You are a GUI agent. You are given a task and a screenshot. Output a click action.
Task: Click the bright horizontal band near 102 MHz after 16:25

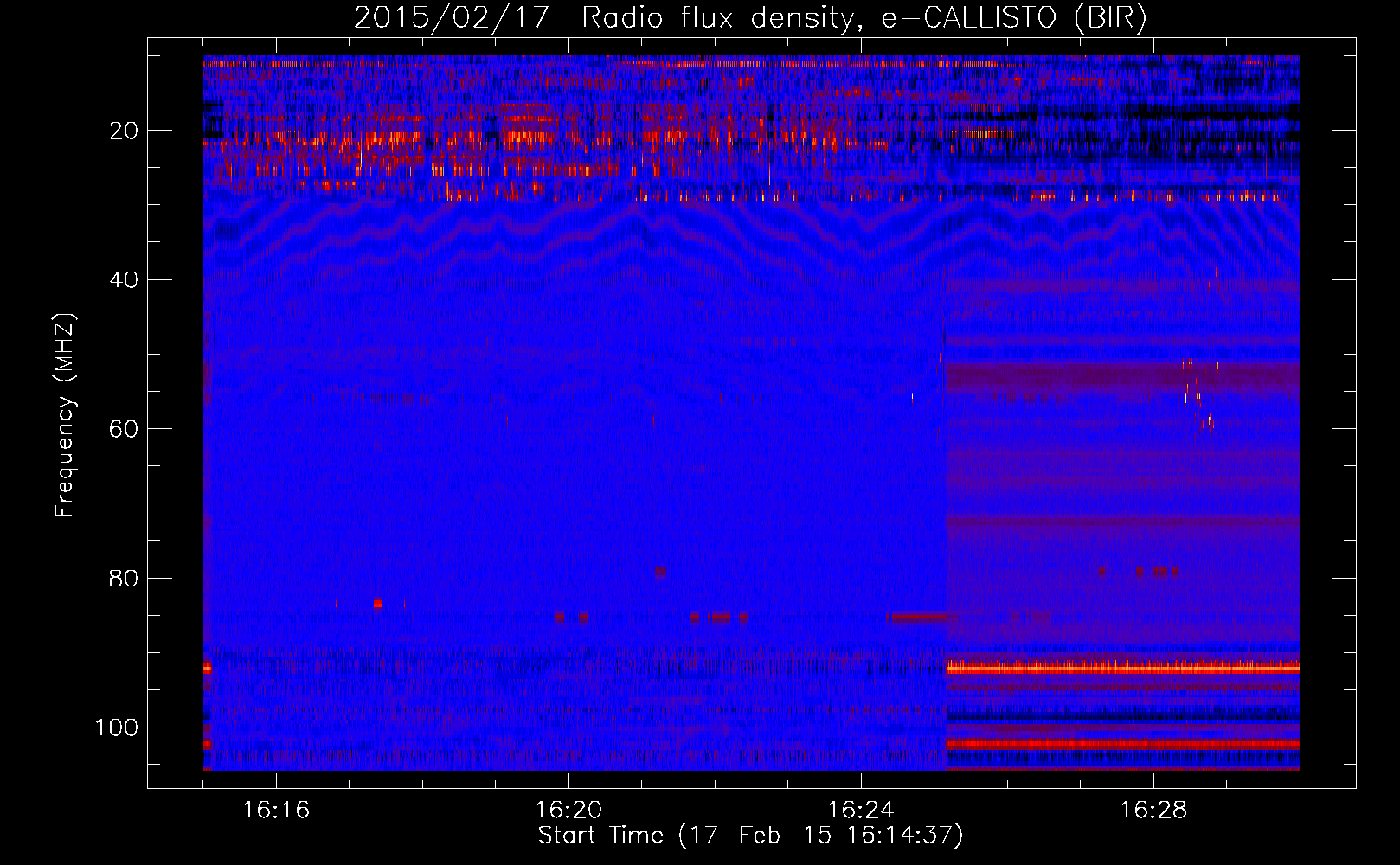coord(1122,744)
